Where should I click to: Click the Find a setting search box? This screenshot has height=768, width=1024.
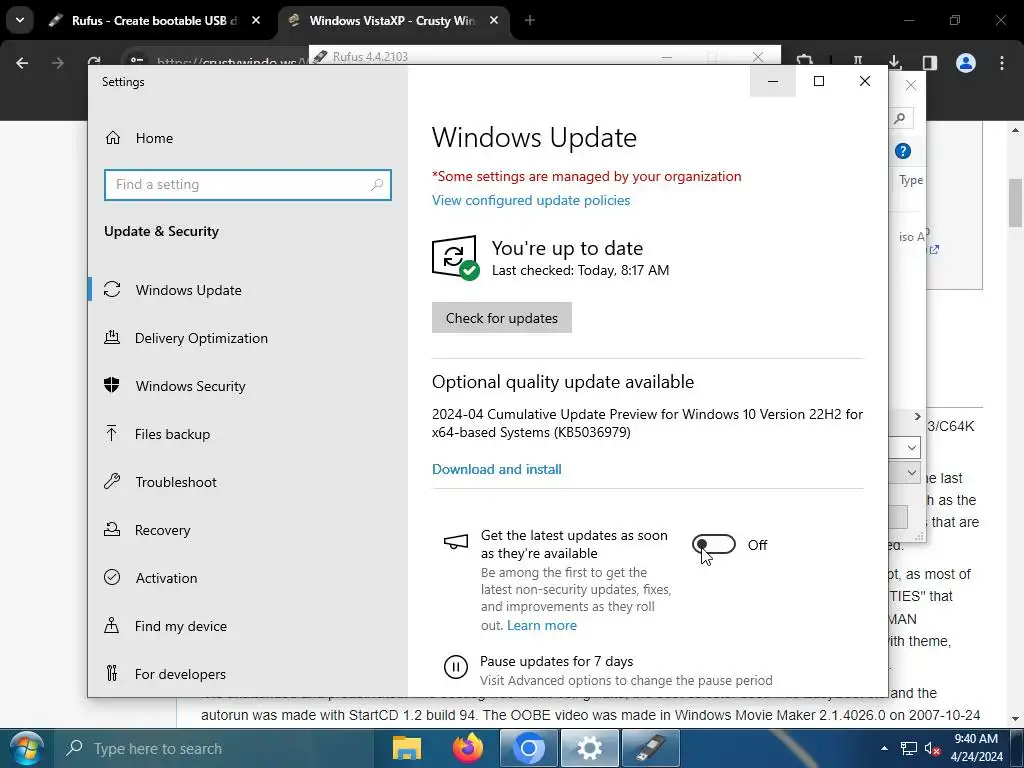coord(248,185)
